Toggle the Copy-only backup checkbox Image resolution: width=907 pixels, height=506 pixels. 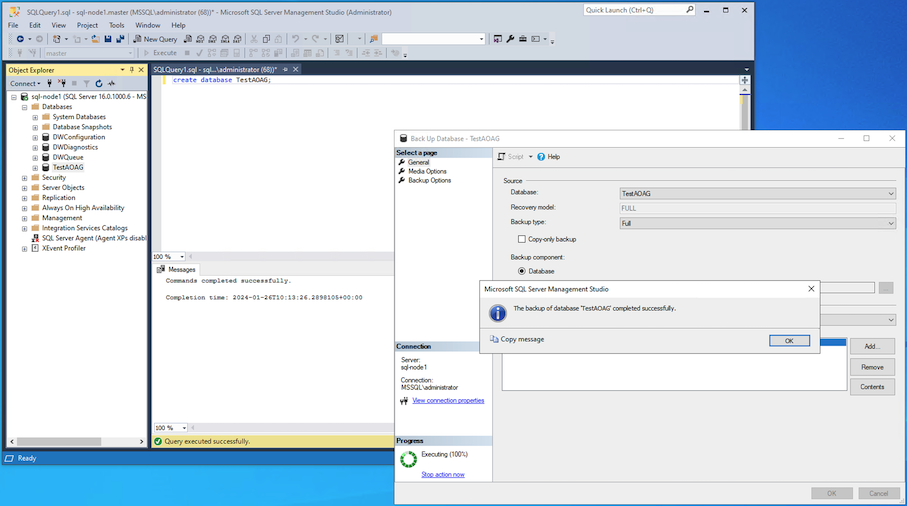click(x=522, y=239)
